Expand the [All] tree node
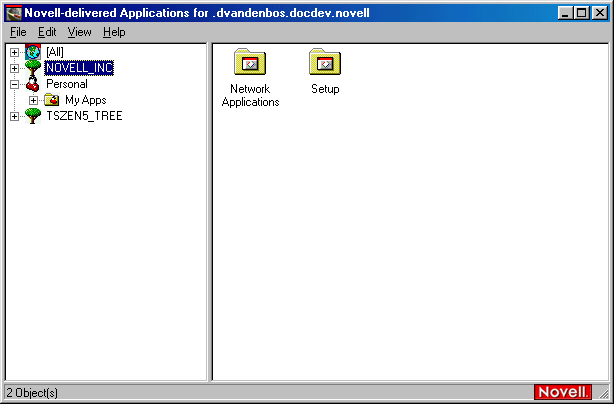Image resolution: width=614 pixels, height=404 pixels. (14, 52)
